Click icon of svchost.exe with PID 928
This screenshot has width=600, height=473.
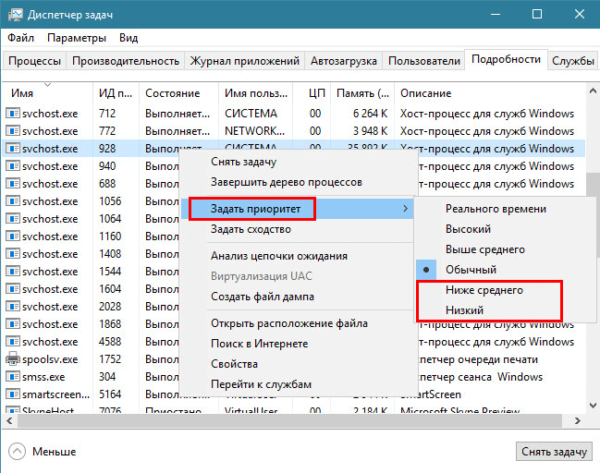tap(13, 148)
